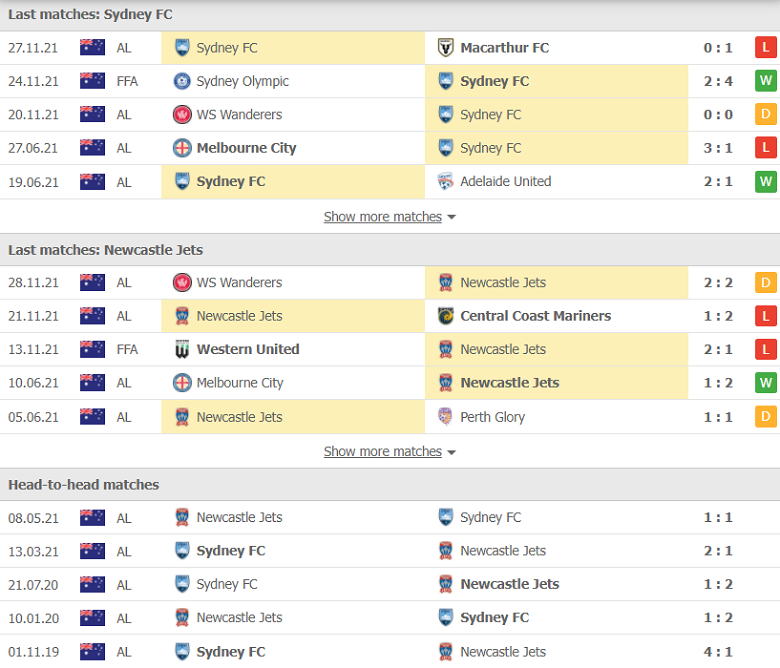Image resolution: width=780 pixels, height=668 pixels.
Task: Click the Sydney Olympic club crest
Action: 182,81
